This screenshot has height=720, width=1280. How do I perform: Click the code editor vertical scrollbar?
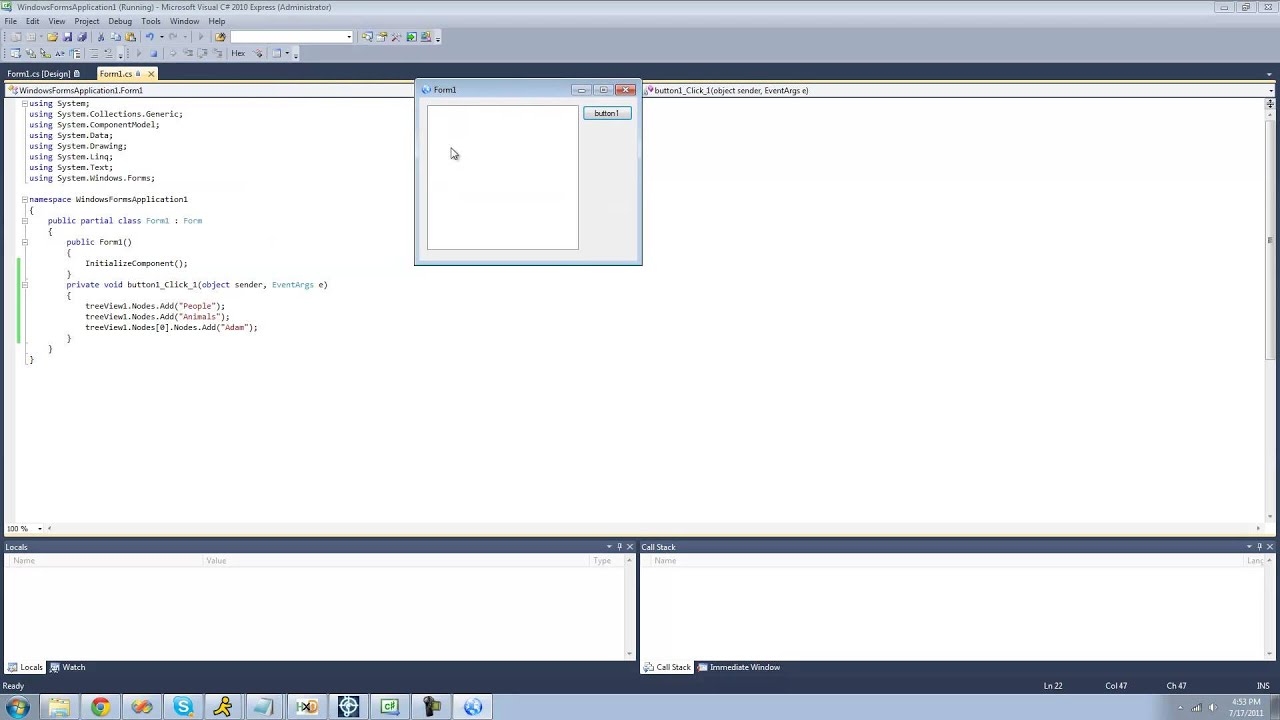(1270, 240)
